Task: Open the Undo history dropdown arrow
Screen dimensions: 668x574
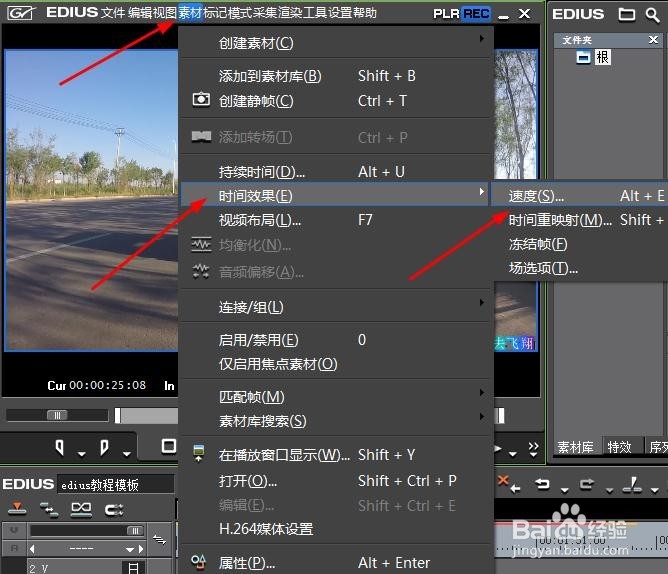Action: click(x=565, y=490)
